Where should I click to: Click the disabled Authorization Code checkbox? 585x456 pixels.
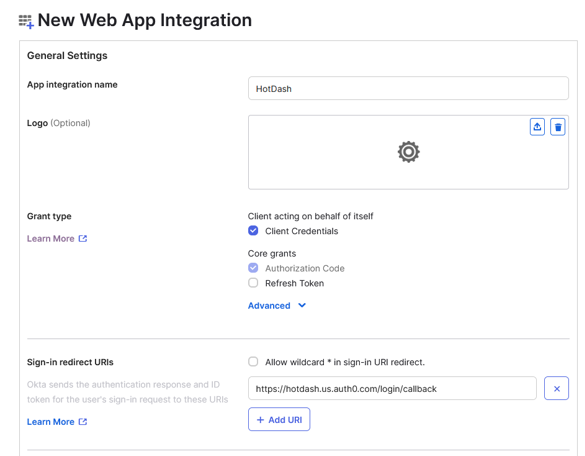point(253,268)
